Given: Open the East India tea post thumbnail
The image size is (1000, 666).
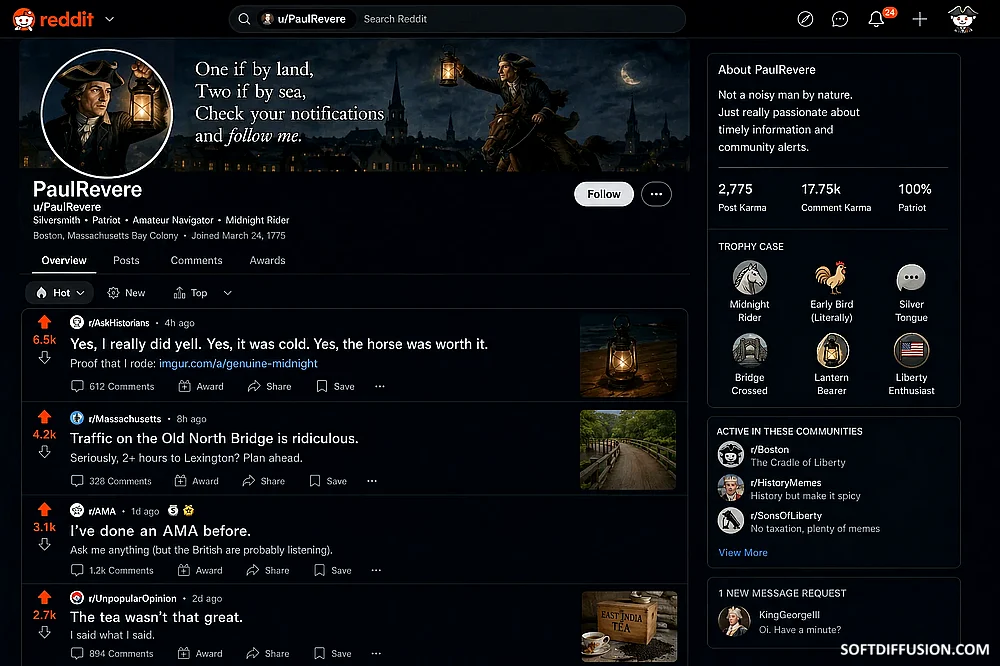Looking at the screenshot, I should click(629, 625).
